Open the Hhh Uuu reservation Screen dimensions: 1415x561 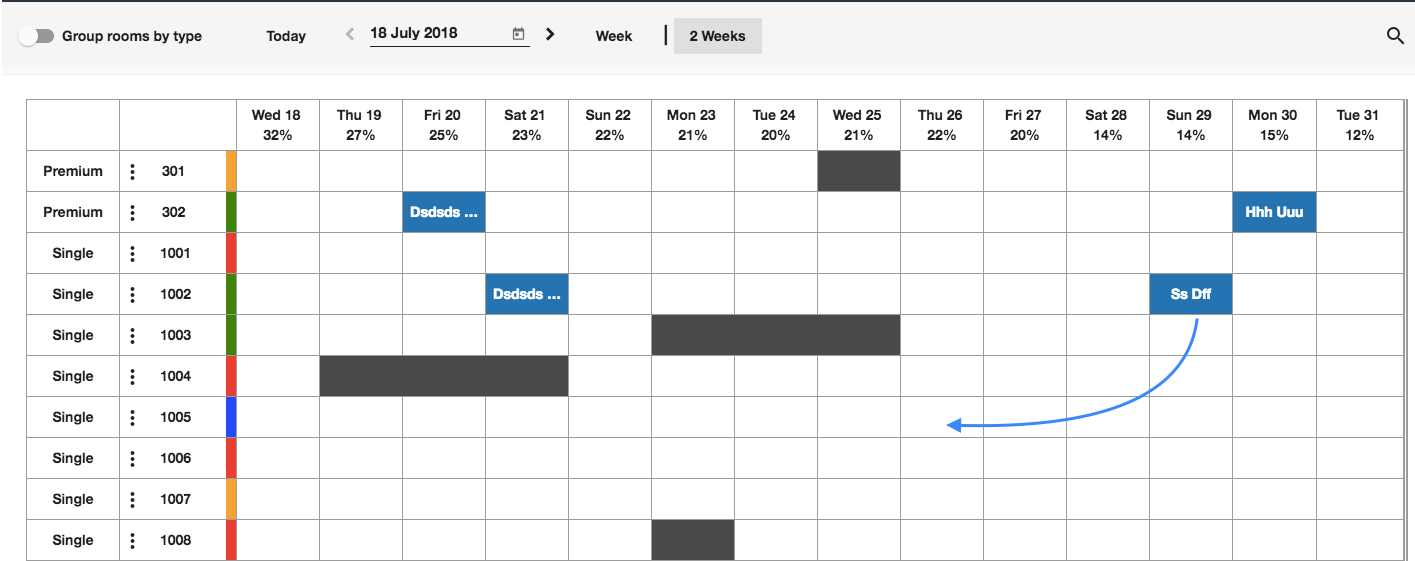coord(1274,212)
